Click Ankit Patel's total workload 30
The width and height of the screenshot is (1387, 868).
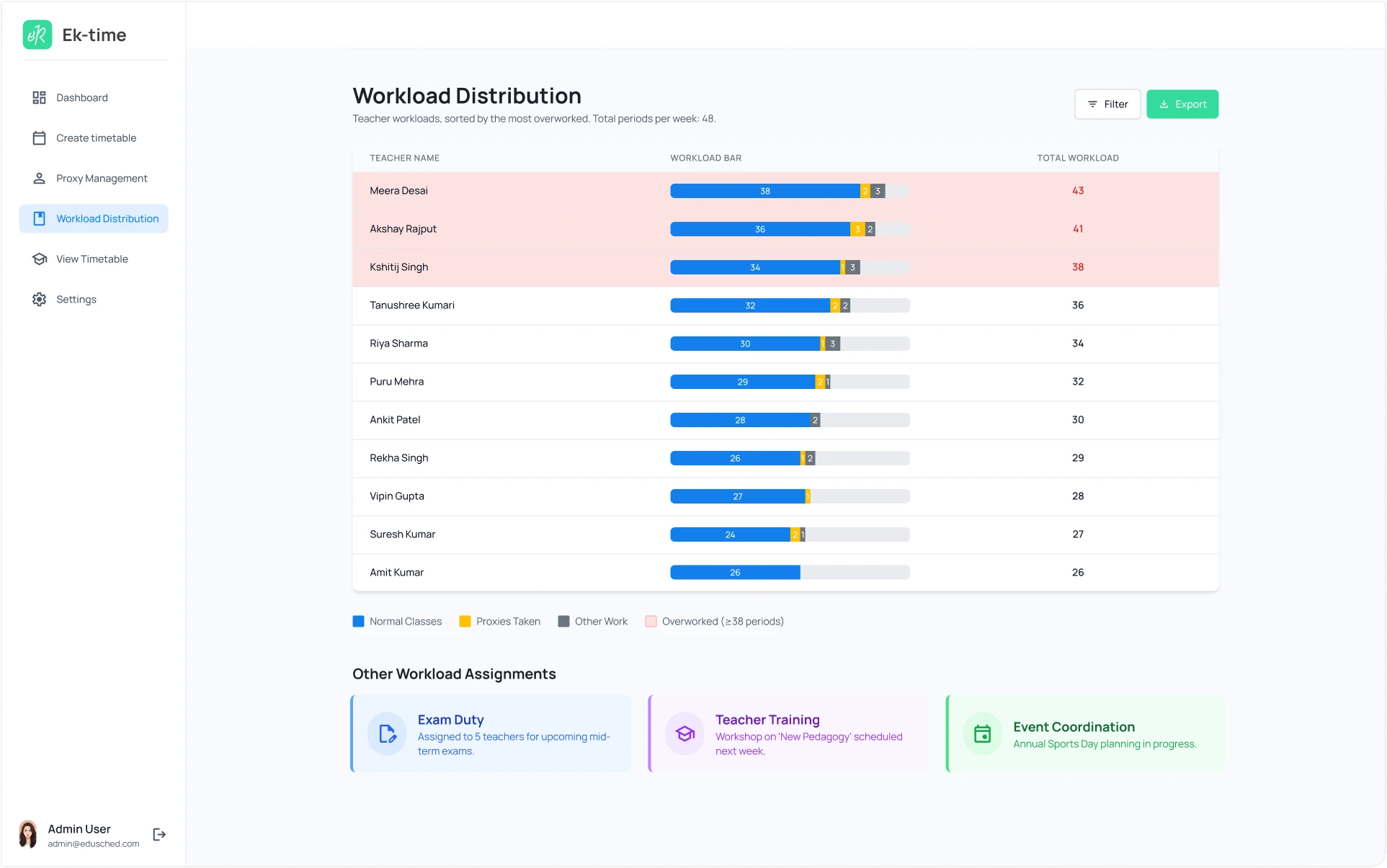1078,420
